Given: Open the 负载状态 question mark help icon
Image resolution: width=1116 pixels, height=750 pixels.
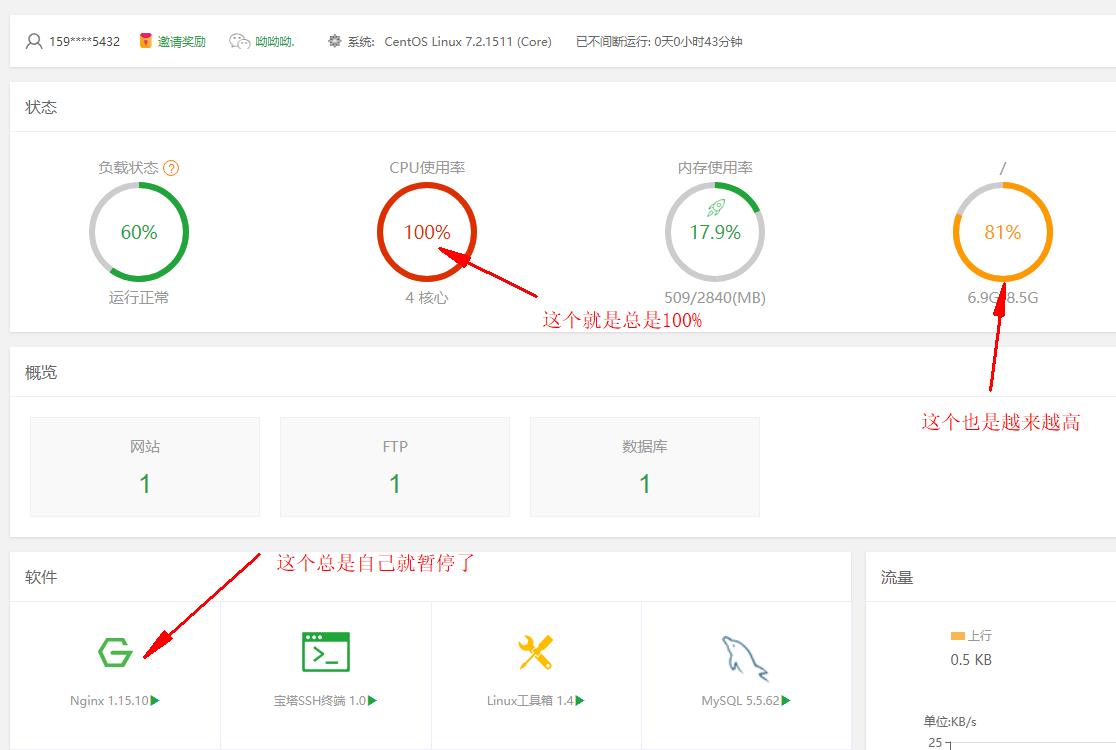Looking at the screenshot, I should click(170, 167).
